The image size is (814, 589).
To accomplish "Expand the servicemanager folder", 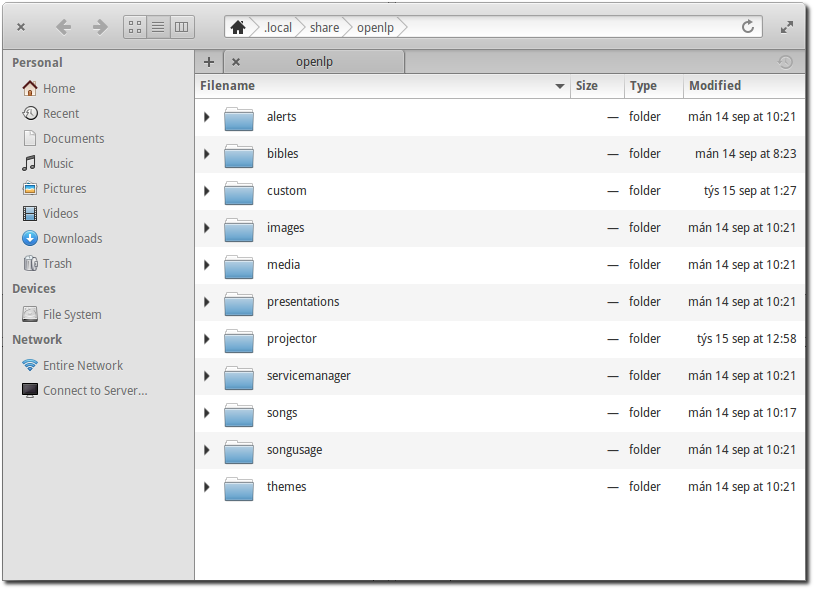I will [207, 376].
